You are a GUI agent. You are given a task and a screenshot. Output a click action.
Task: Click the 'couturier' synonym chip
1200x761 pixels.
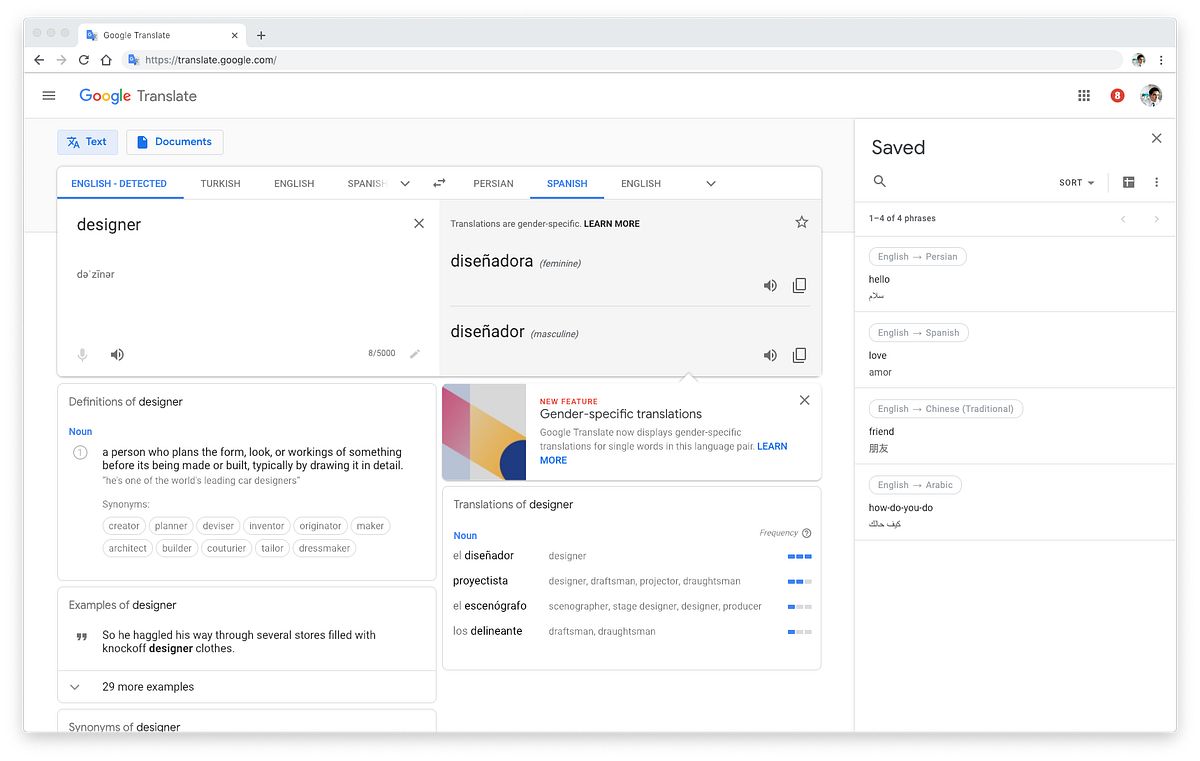[226, 548]
